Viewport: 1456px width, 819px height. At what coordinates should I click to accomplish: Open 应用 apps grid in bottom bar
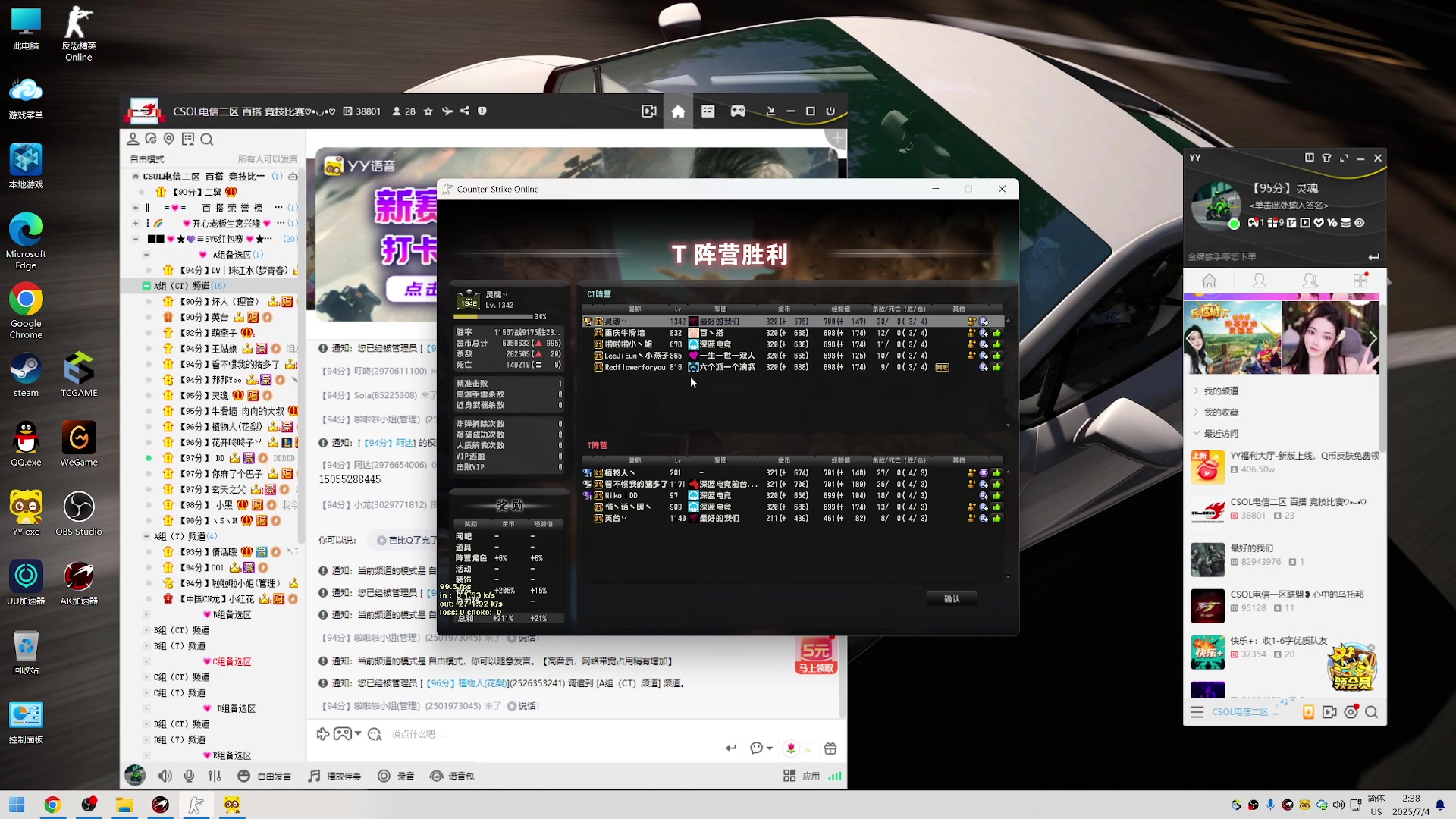click(801, 776)
